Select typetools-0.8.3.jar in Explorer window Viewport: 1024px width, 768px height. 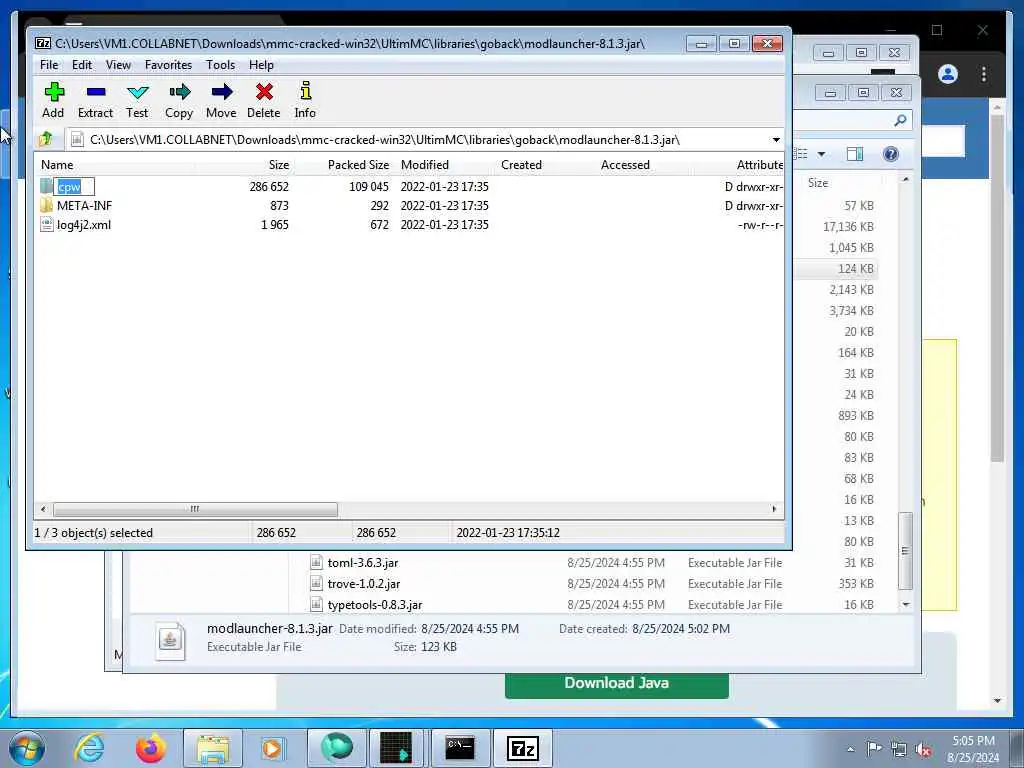coord(375,605)
